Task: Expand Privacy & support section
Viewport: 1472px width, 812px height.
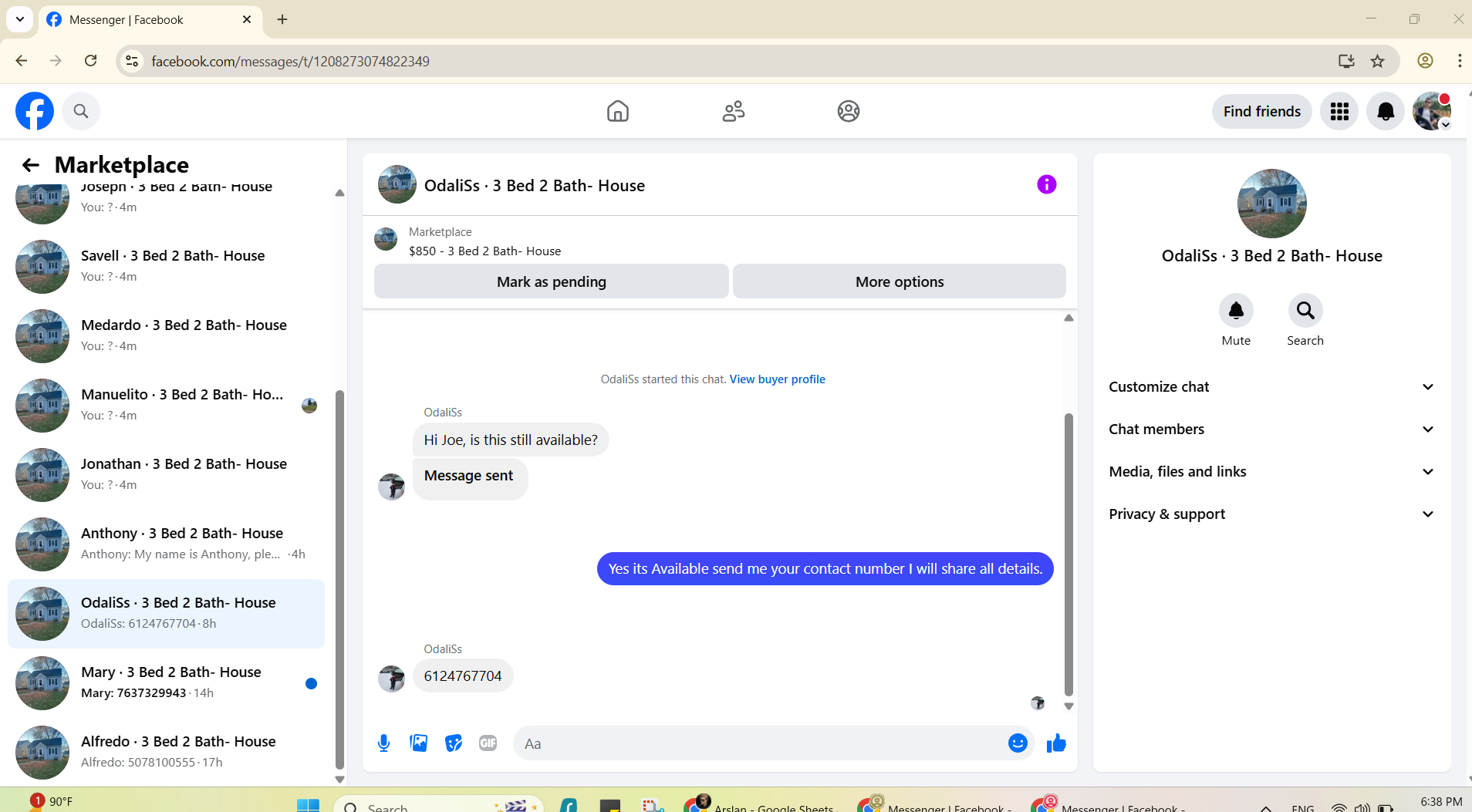Action: point(1272,514)
